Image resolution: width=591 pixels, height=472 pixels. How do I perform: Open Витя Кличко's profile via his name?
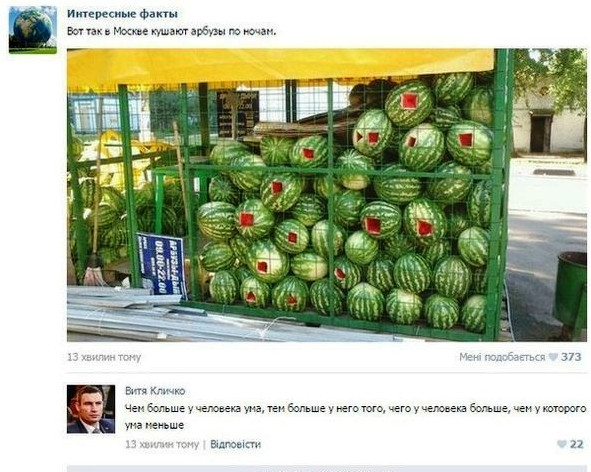tap(155, 391)
